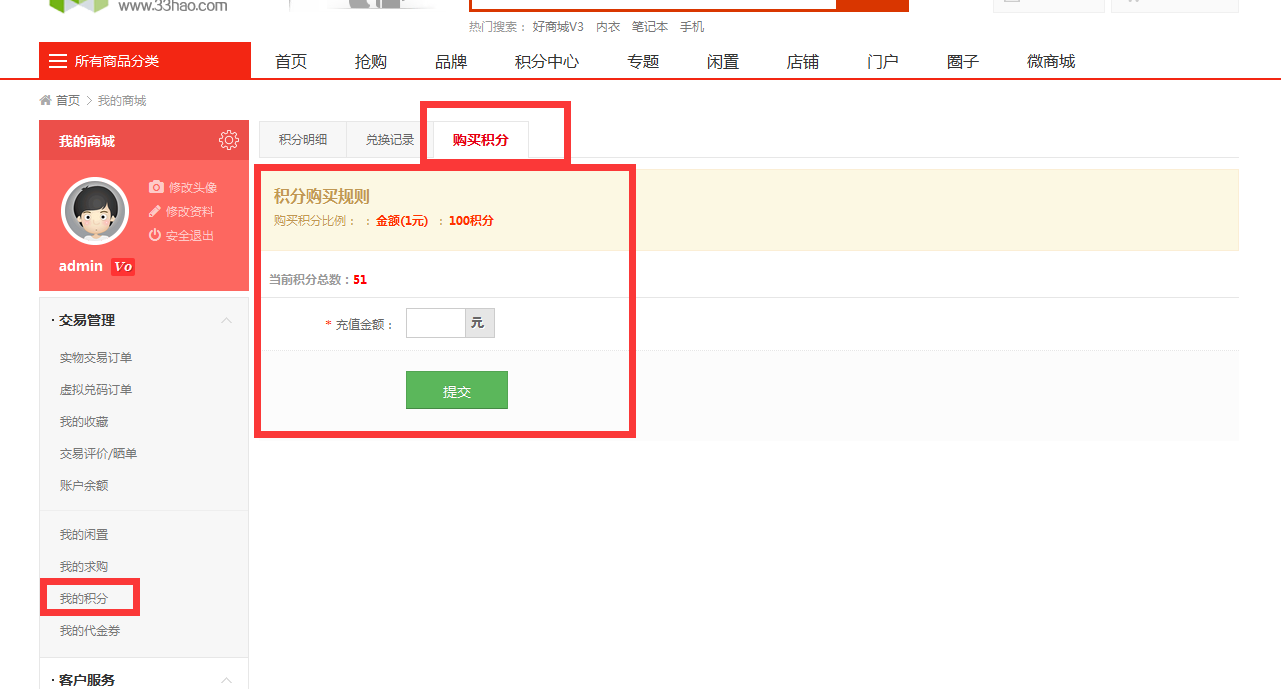This screenshot has width=1281, height=689.
Task: Click hot search term 好商城V3
Action: [x=558, y=27]
